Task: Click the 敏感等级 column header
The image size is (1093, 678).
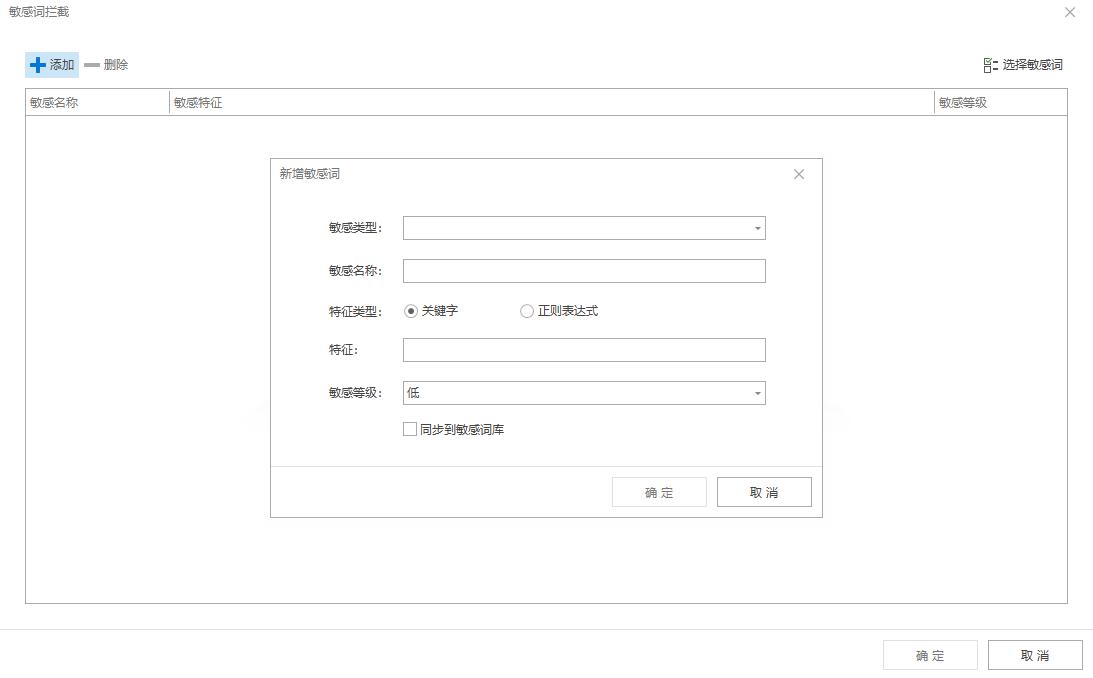Action: 1001,102
